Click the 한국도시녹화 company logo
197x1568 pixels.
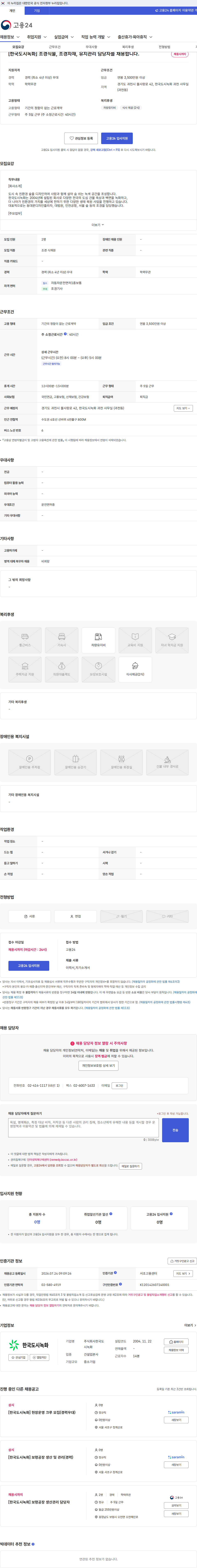[x=29, y=1345]
